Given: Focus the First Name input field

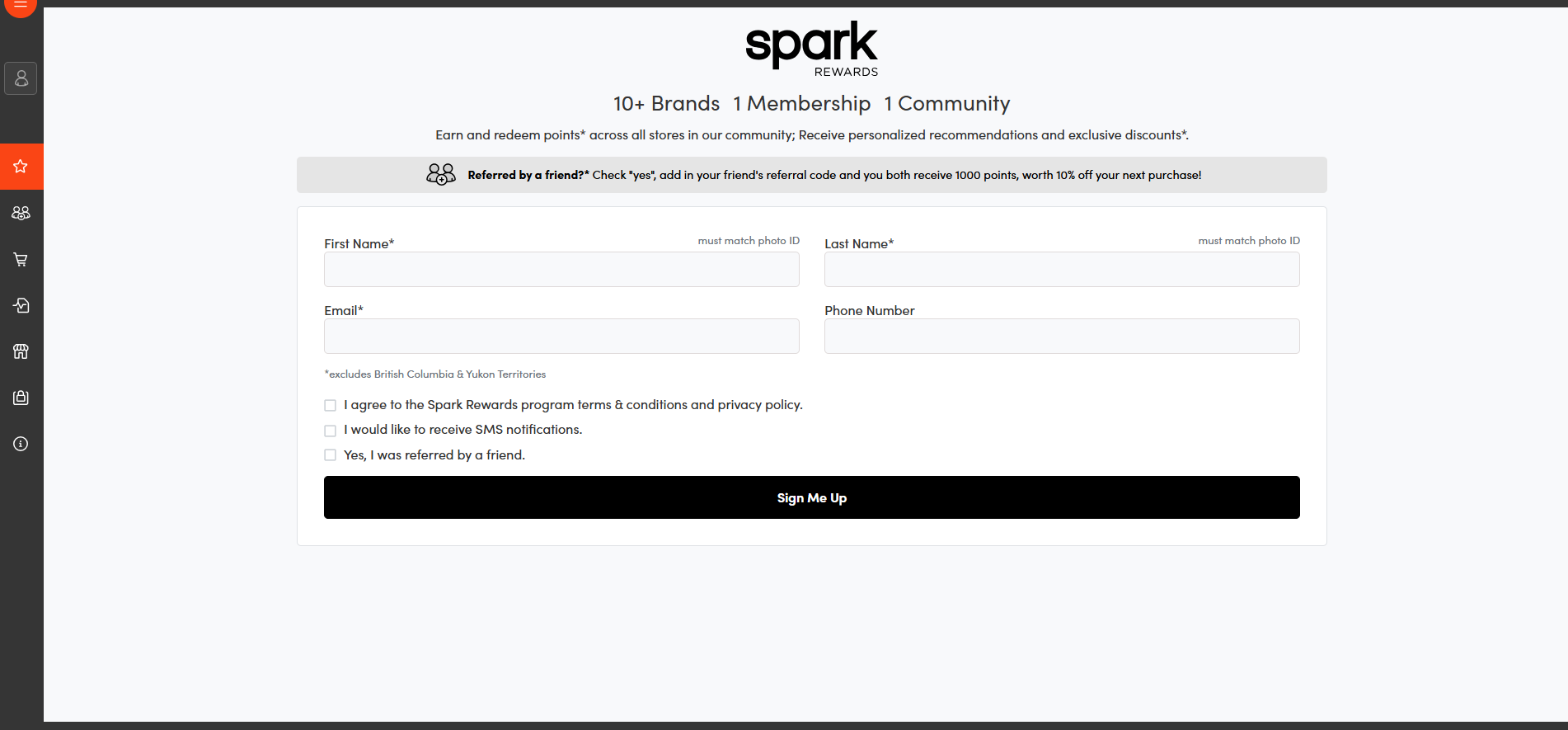Looking at the screenshot, I should (x=561, y=270).
